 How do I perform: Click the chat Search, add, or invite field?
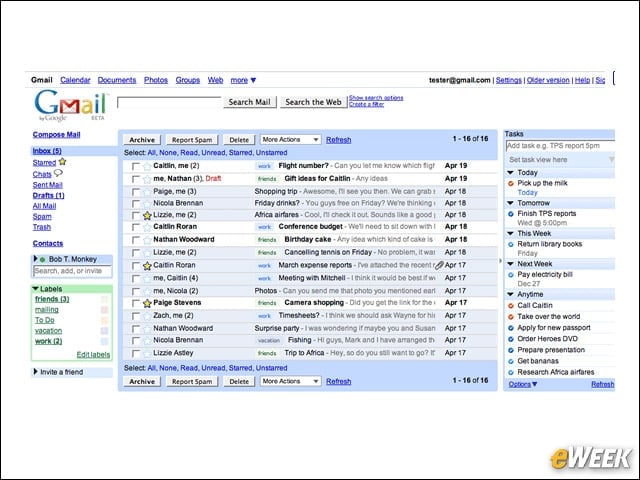click(x=72, y=271)
